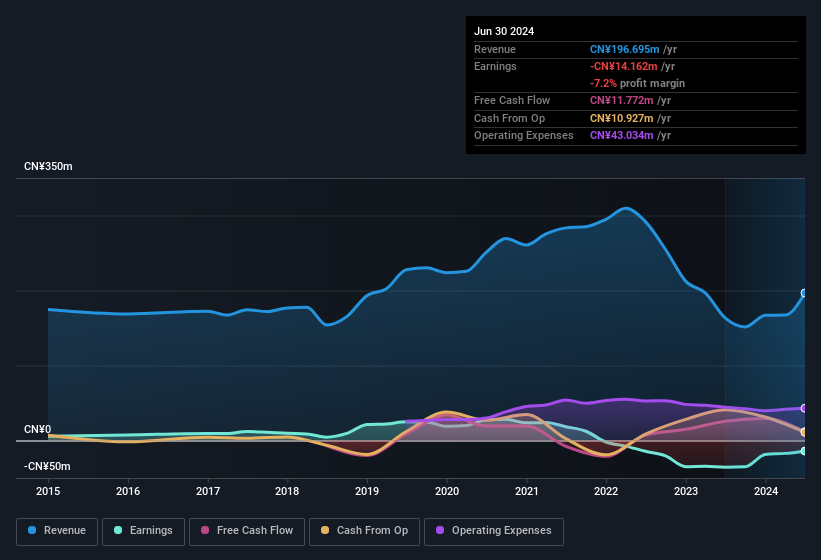Click the CN¥196.695m revenue value

click(x=625, y=49)
